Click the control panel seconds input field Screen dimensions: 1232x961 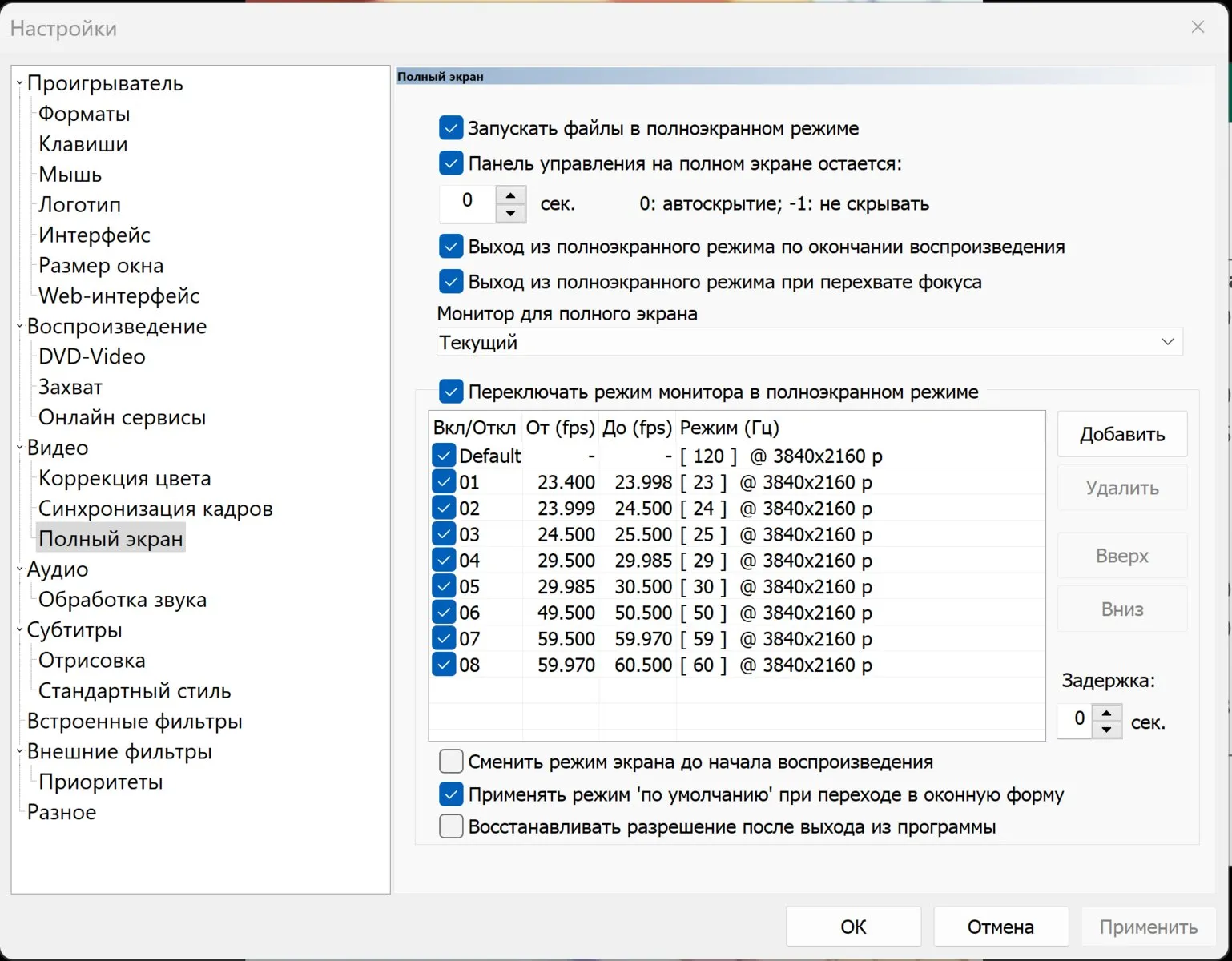468,204
